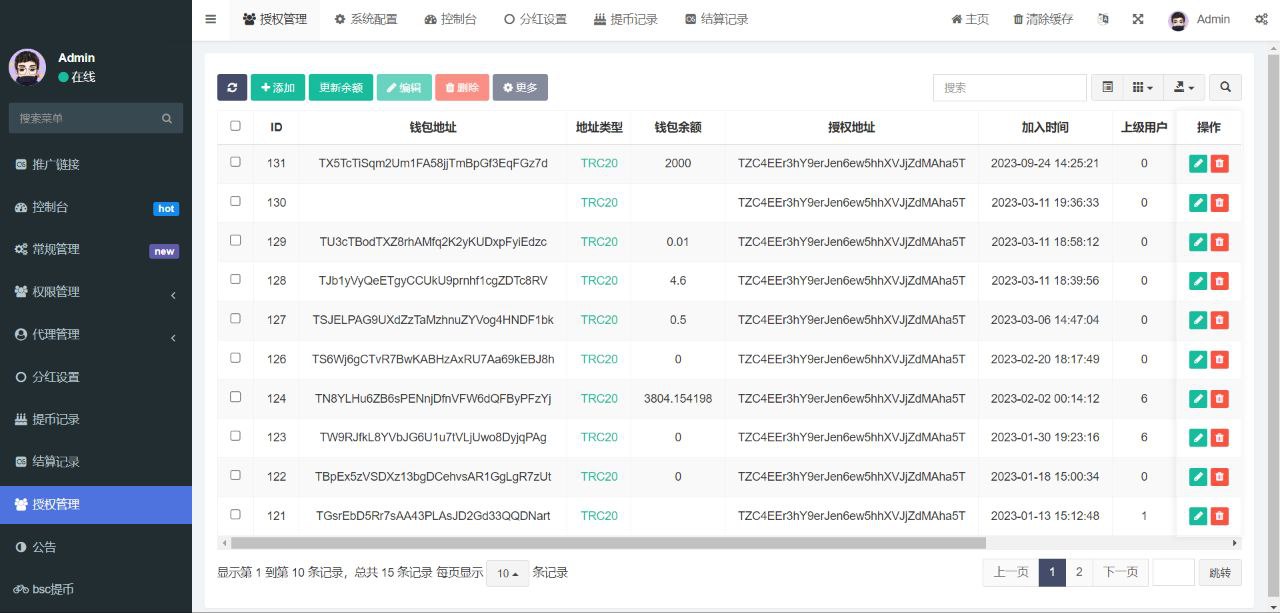
Task: Open the columns grid dropdown
Action: point(1142,88)
